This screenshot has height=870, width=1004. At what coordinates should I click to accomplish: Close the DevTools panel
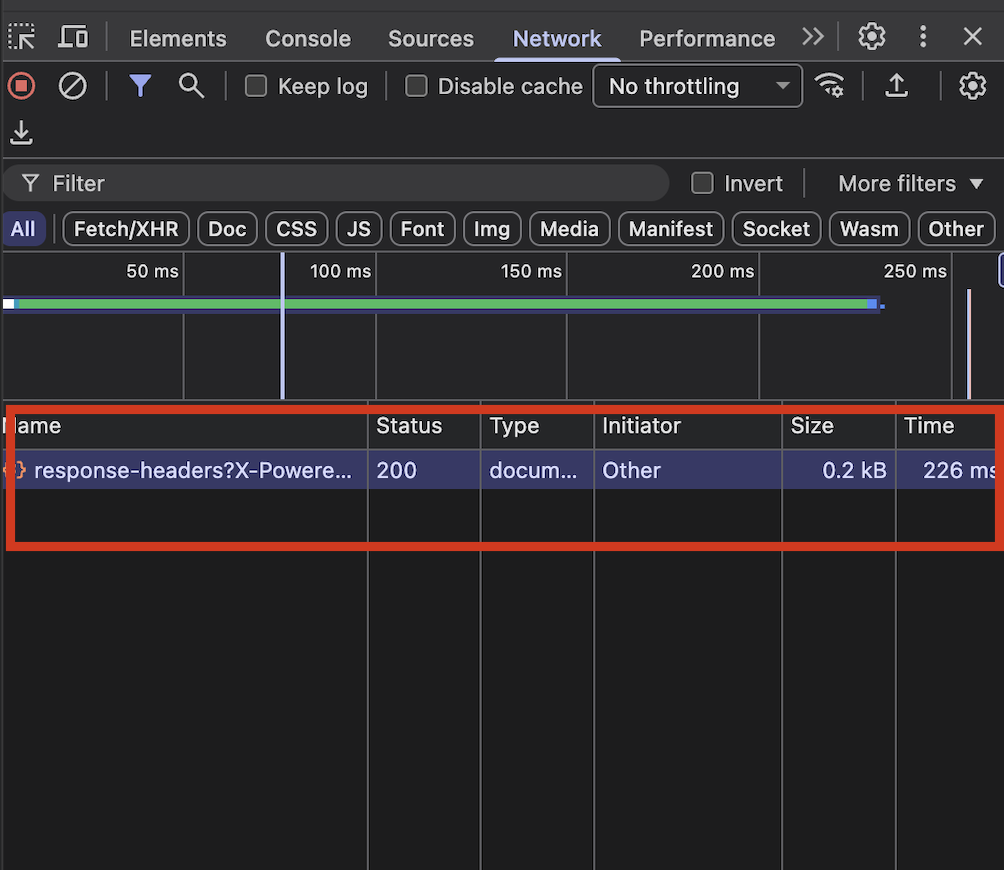(x=973, y=36)
